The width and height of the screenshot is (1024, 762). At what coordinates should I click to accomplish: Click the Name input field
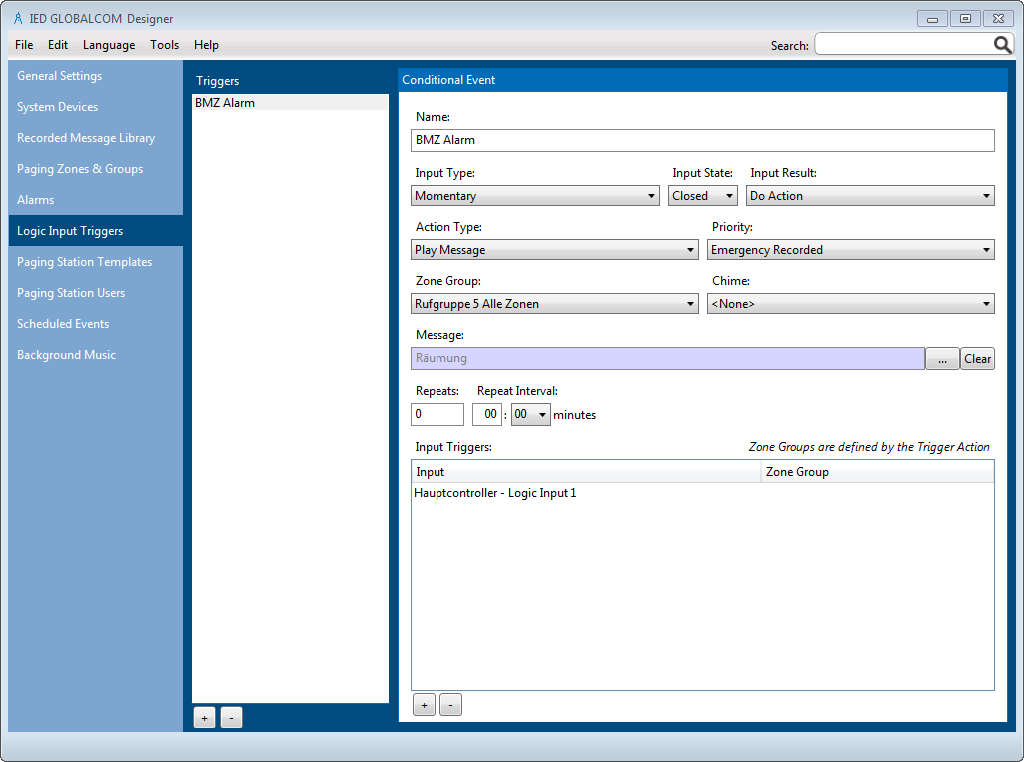click(702, 140)
